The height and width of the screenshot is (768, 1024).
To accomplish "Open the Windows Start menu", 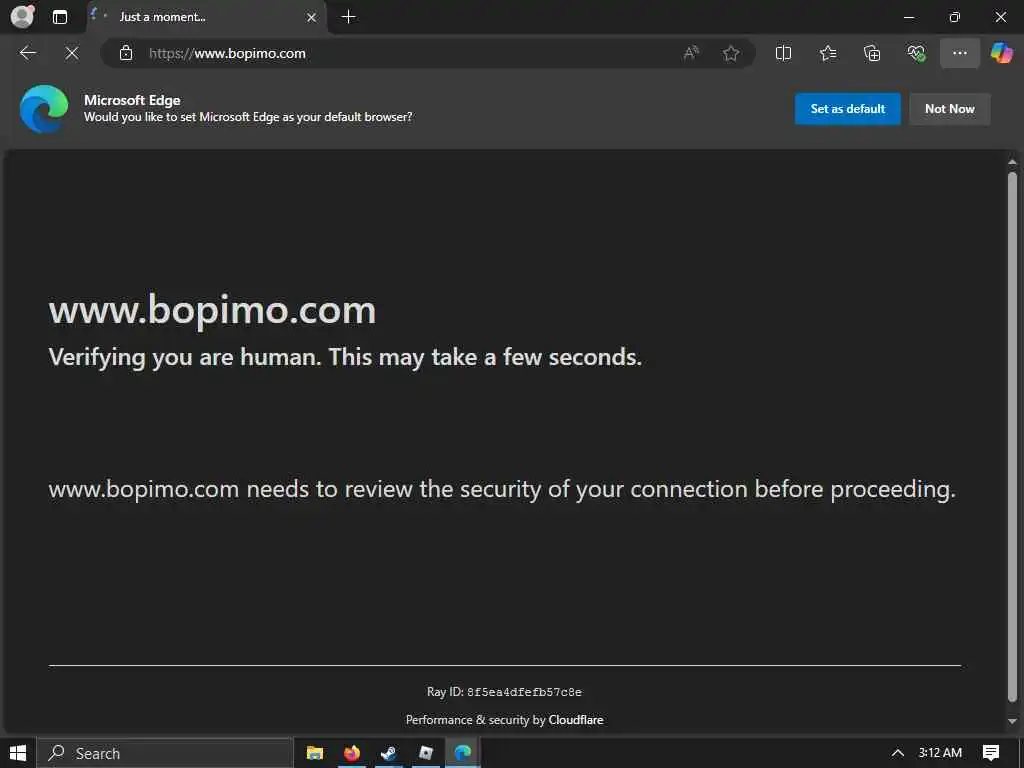I will coord(18,753).
